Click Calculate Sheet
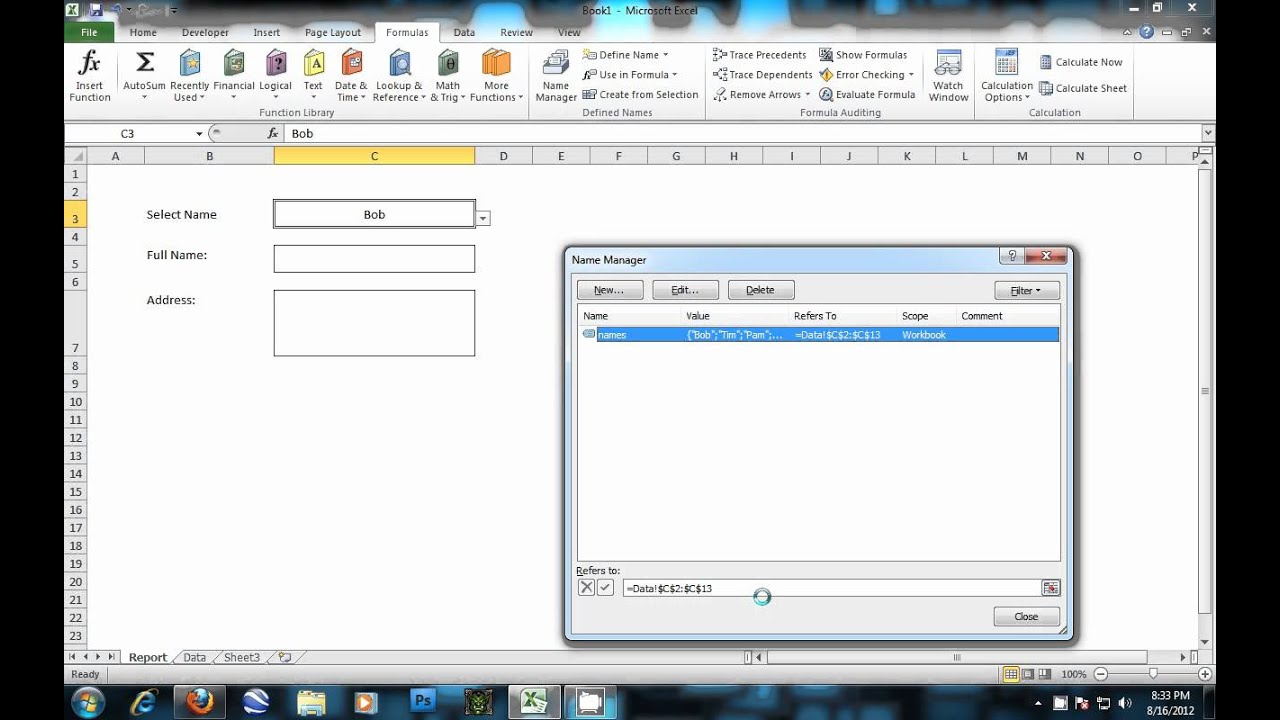Viewport: 1280px width, 720px height. click(x=1083, y=88)
